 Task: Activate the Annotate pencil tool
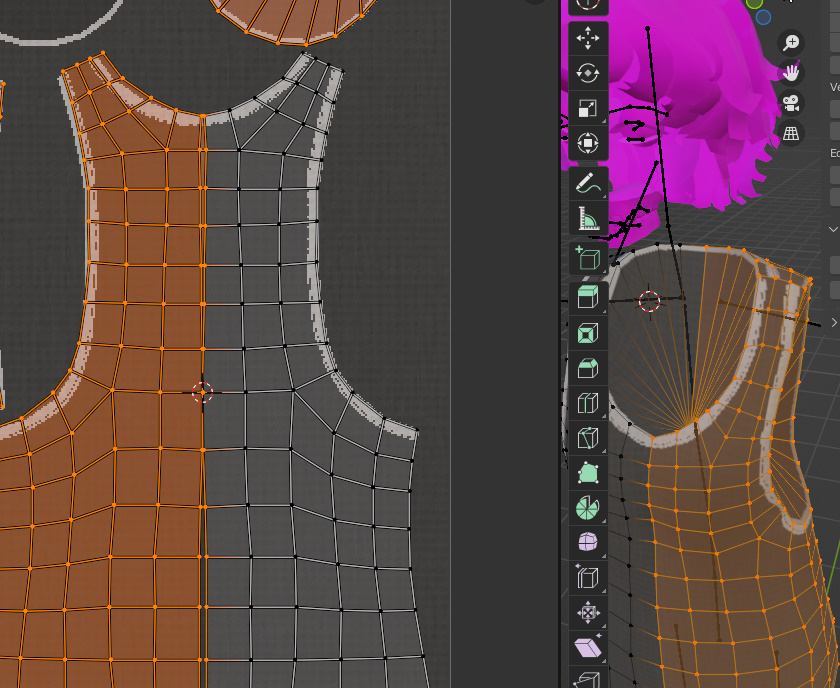pyautogui.click(x=588, y=184)
